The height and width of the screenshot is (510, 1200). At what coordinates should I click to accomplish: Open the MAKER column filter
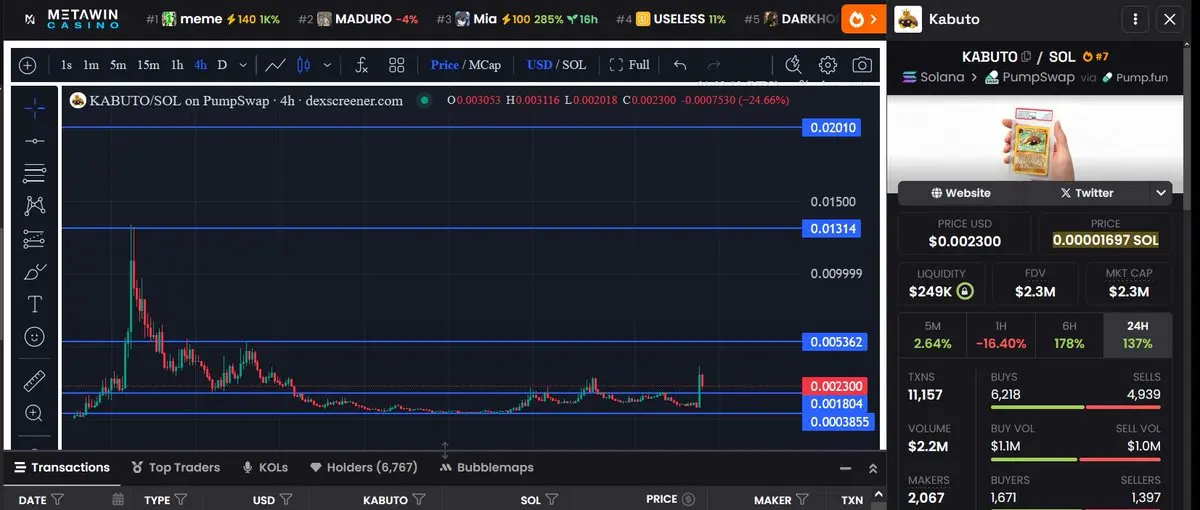[802, 499]
